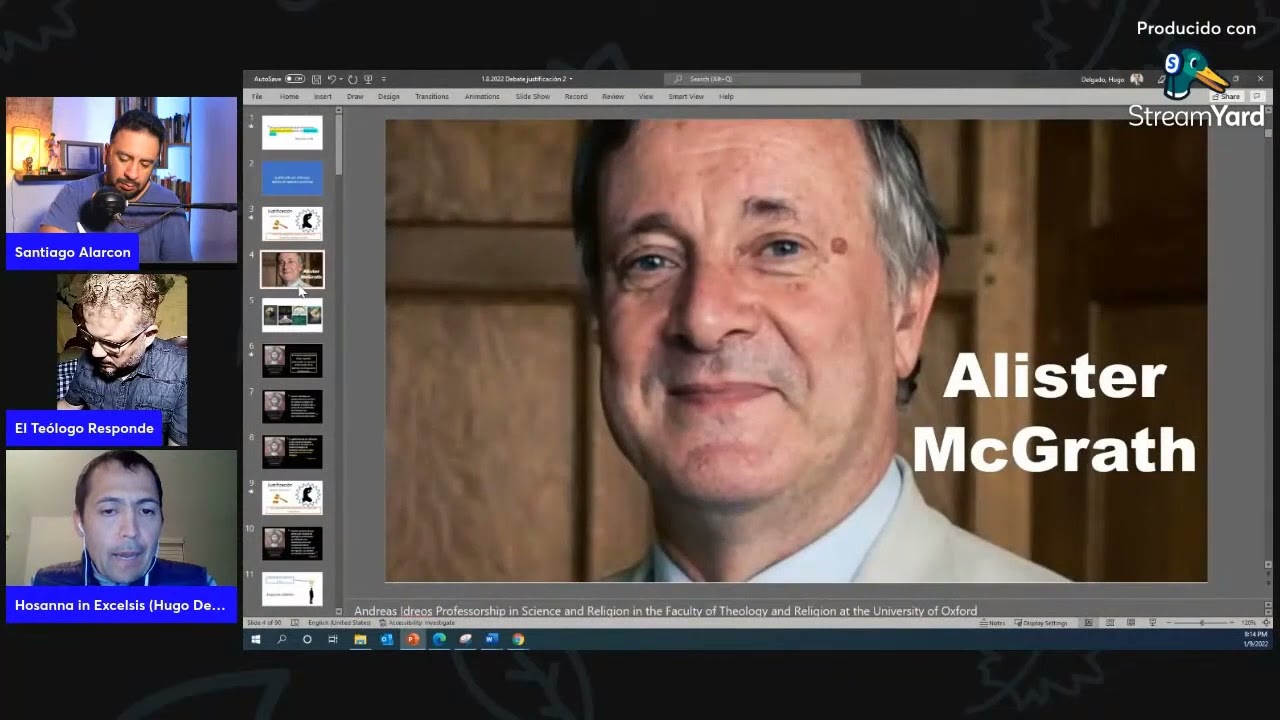Switch to the Slide Show tab
1280x720 pixels.
533,97
